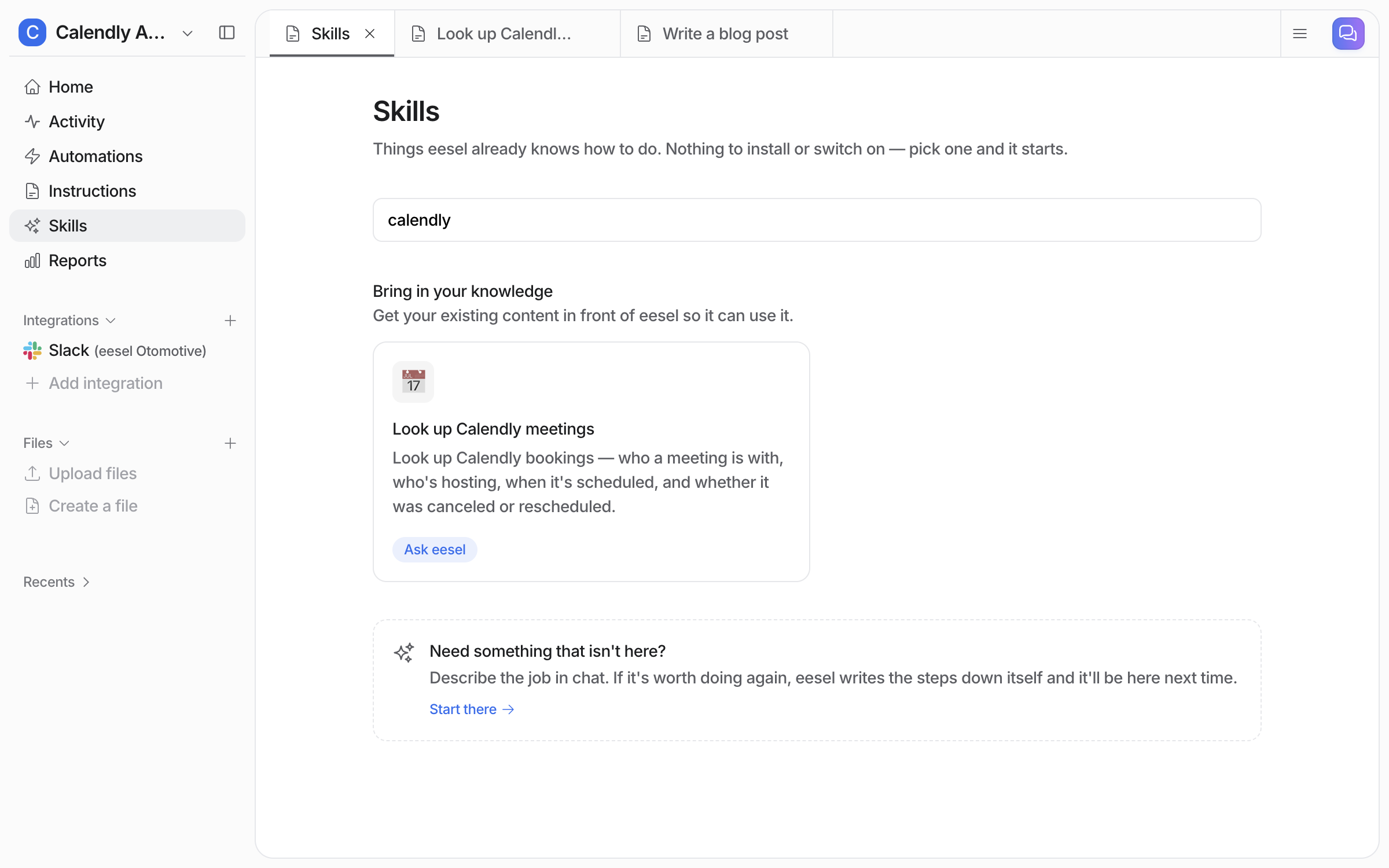This screenshot has height=868, width=1389.
Task: Click the Need something that isn't here? heading
Action: pyautogui.click(x=547, y=651)
